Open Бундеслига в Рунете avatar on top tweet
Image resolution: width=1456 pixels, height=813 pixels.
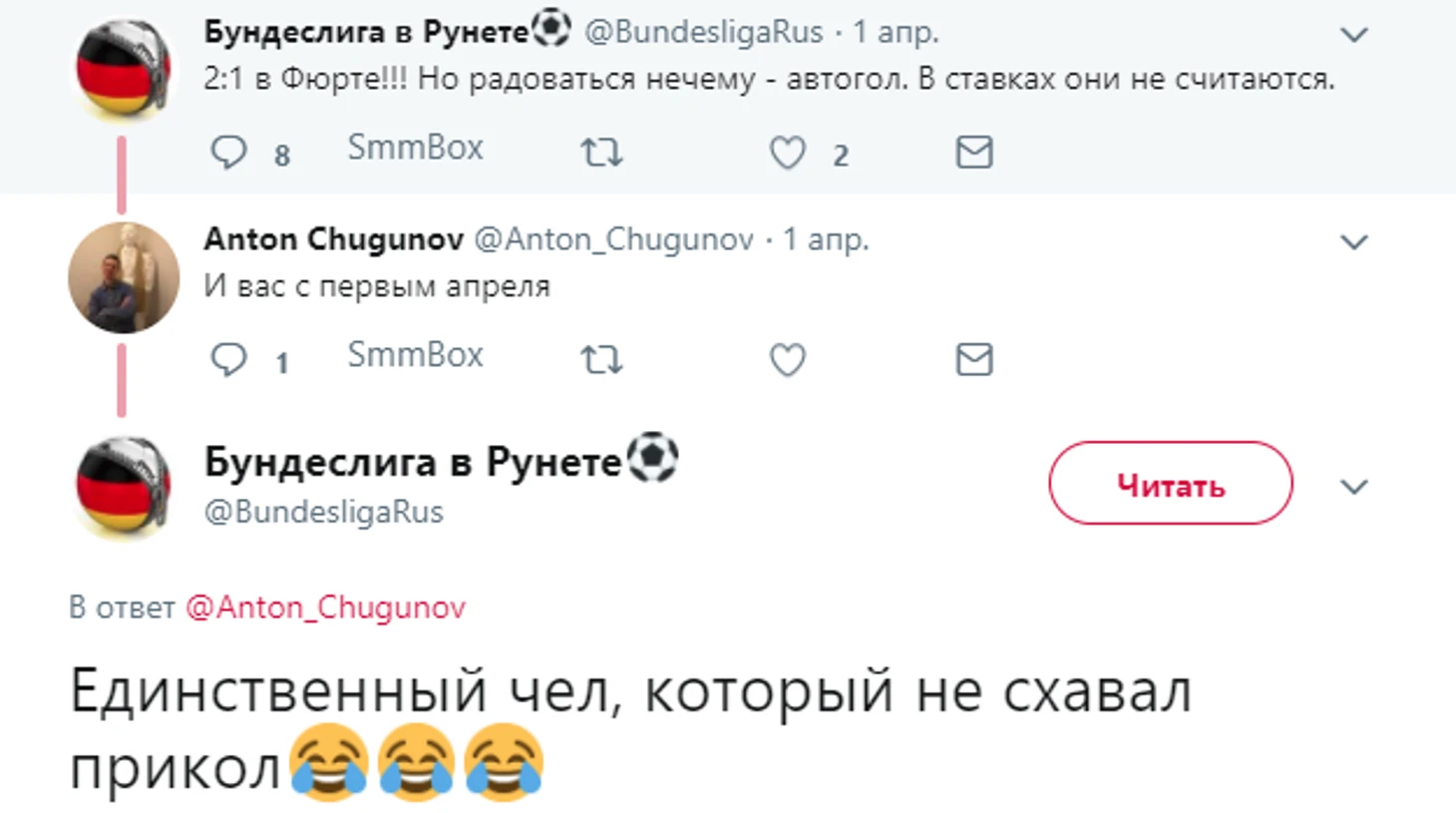pyautogui.click(x=124, y=70)
